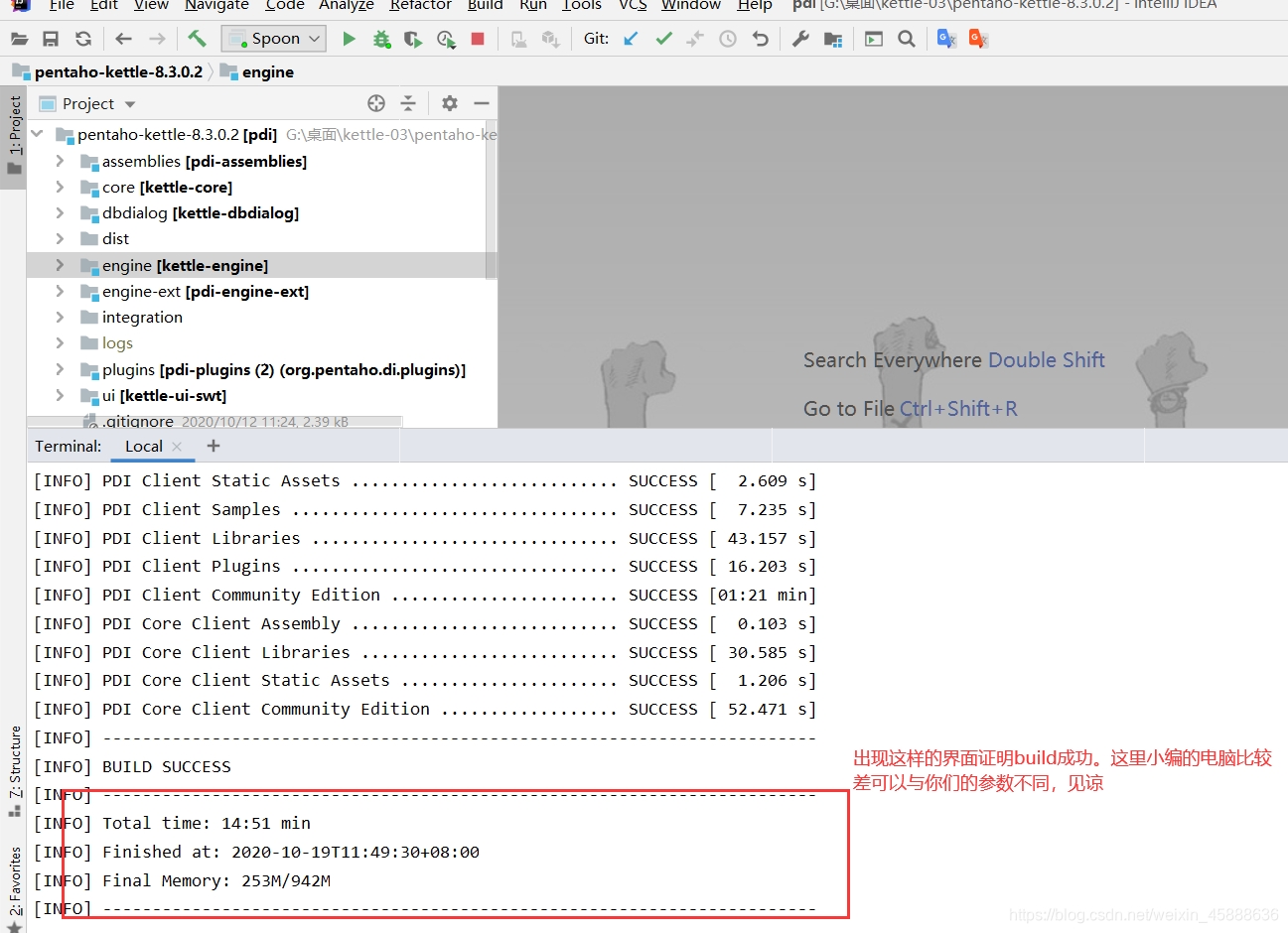Debug Spoon with the bug icon
Screen dimensions: 1288x933
(381, 39)
